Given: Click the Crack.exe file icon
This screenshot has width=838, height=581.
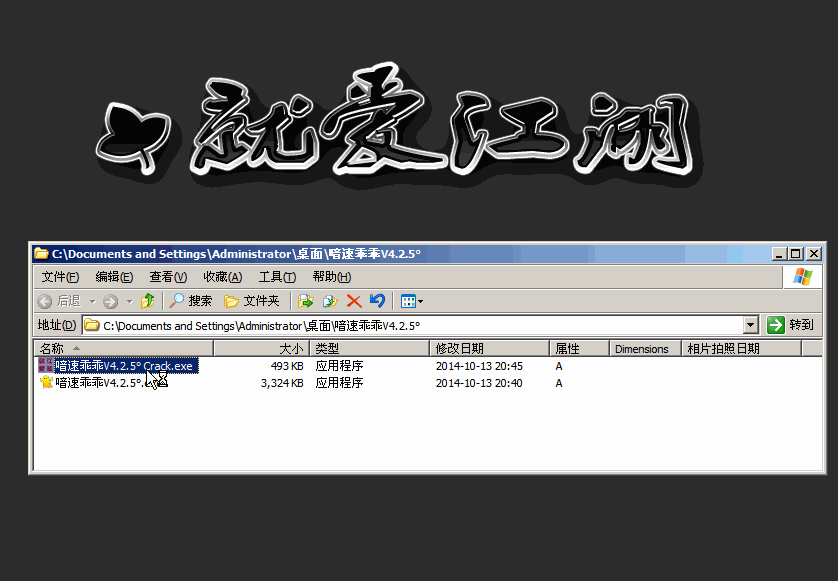Looking at the screenshot, I should tap(46, 365).
